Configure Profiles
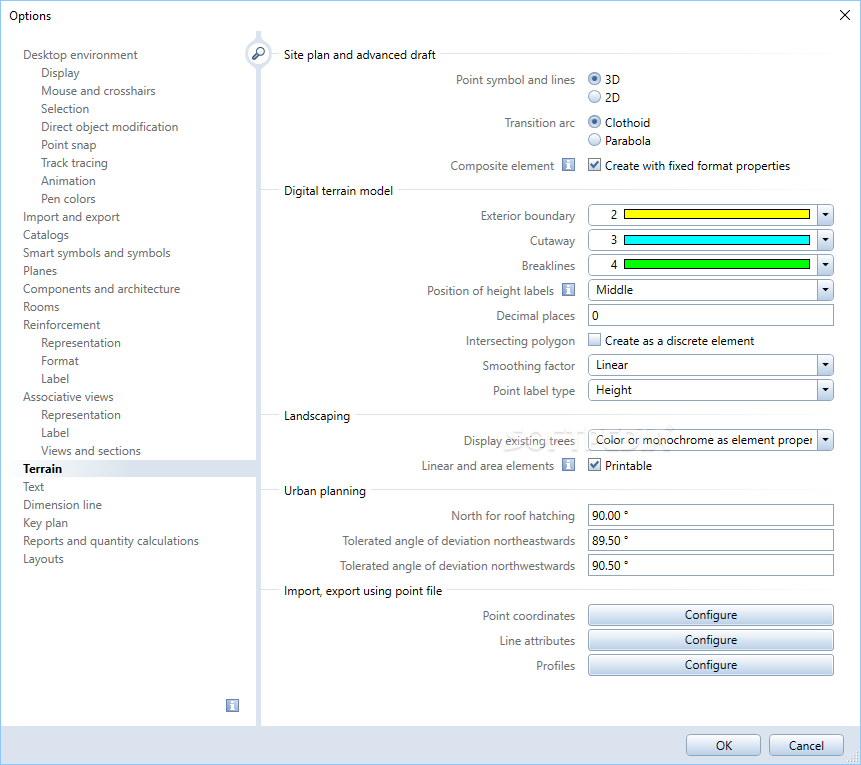Viewport: 861px width, 765px height. (x=711, y=665)
